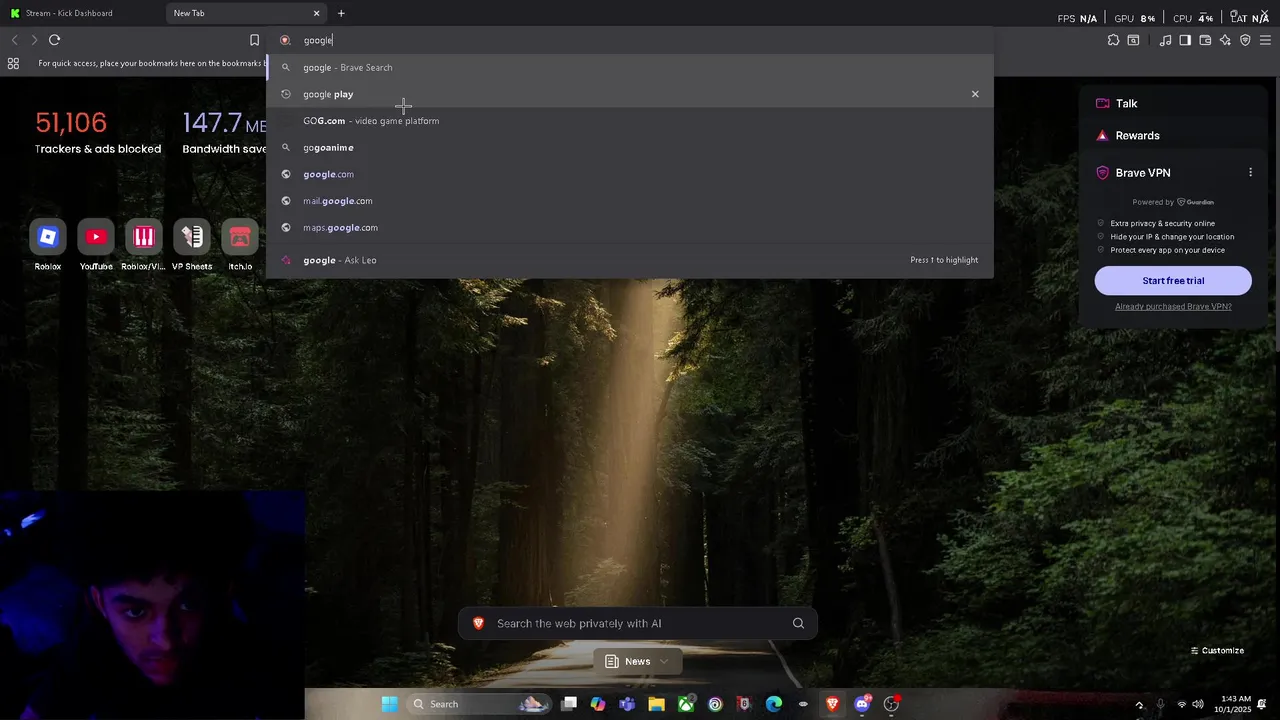1280x720 pixels.
Task: Open the Brave hamburger main menu
Action: click(x=1265, y=40)
